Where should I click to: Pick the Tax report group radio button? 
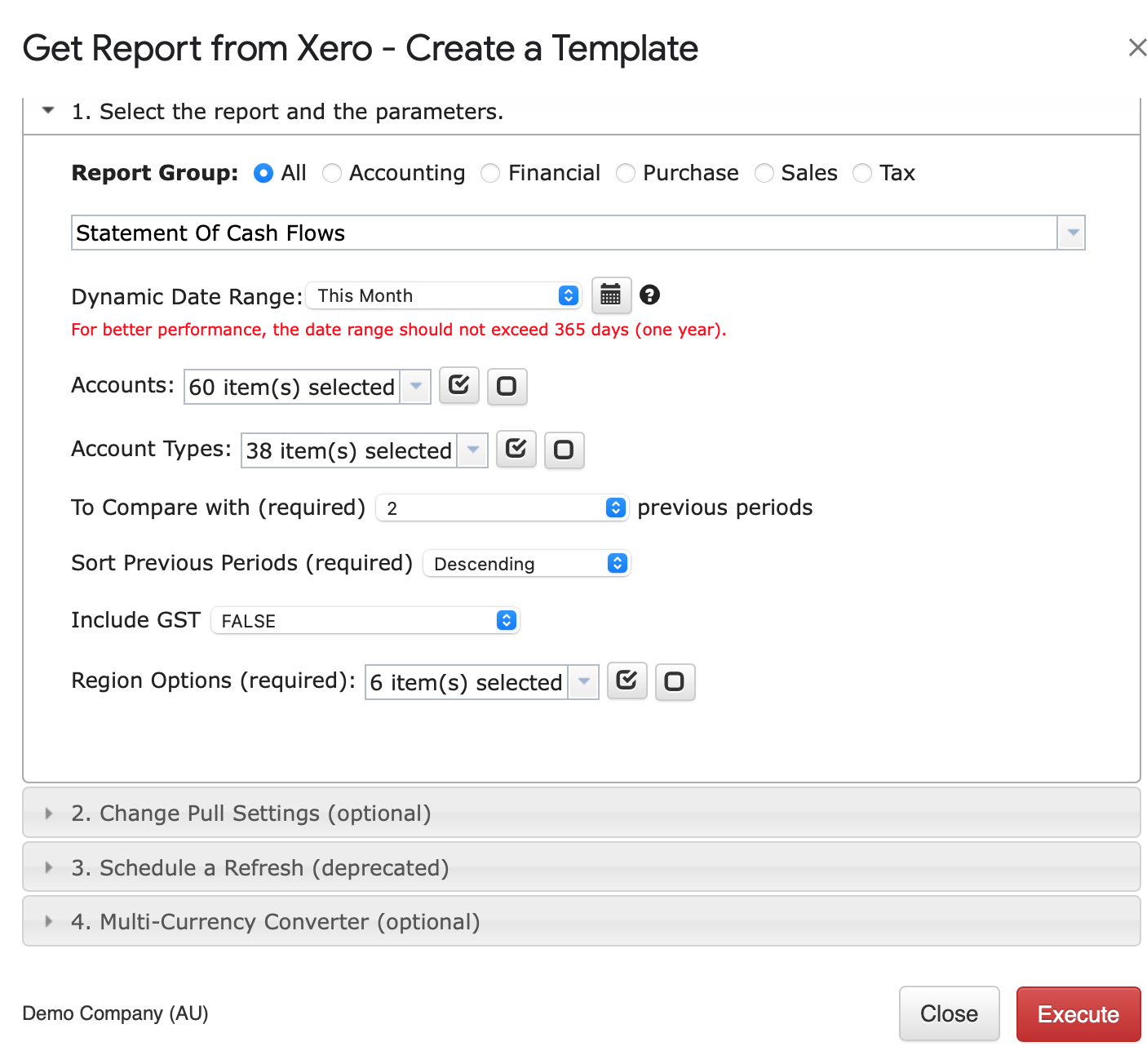tap(861, 173)
